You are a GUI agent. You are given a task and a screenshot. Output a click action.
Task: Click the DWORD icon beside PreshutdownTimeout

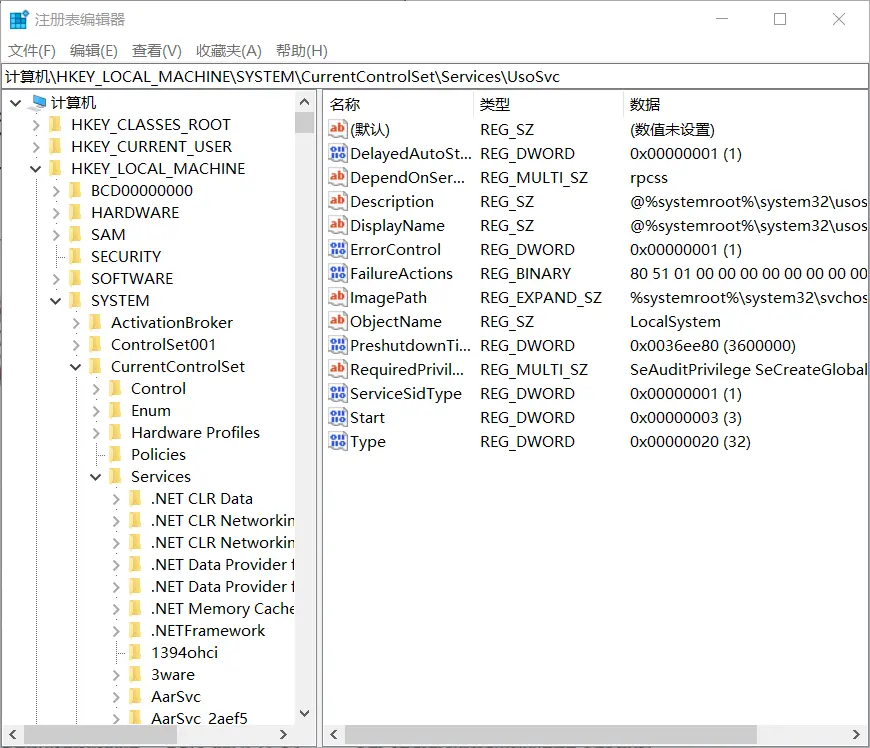(x=337, y=345)
